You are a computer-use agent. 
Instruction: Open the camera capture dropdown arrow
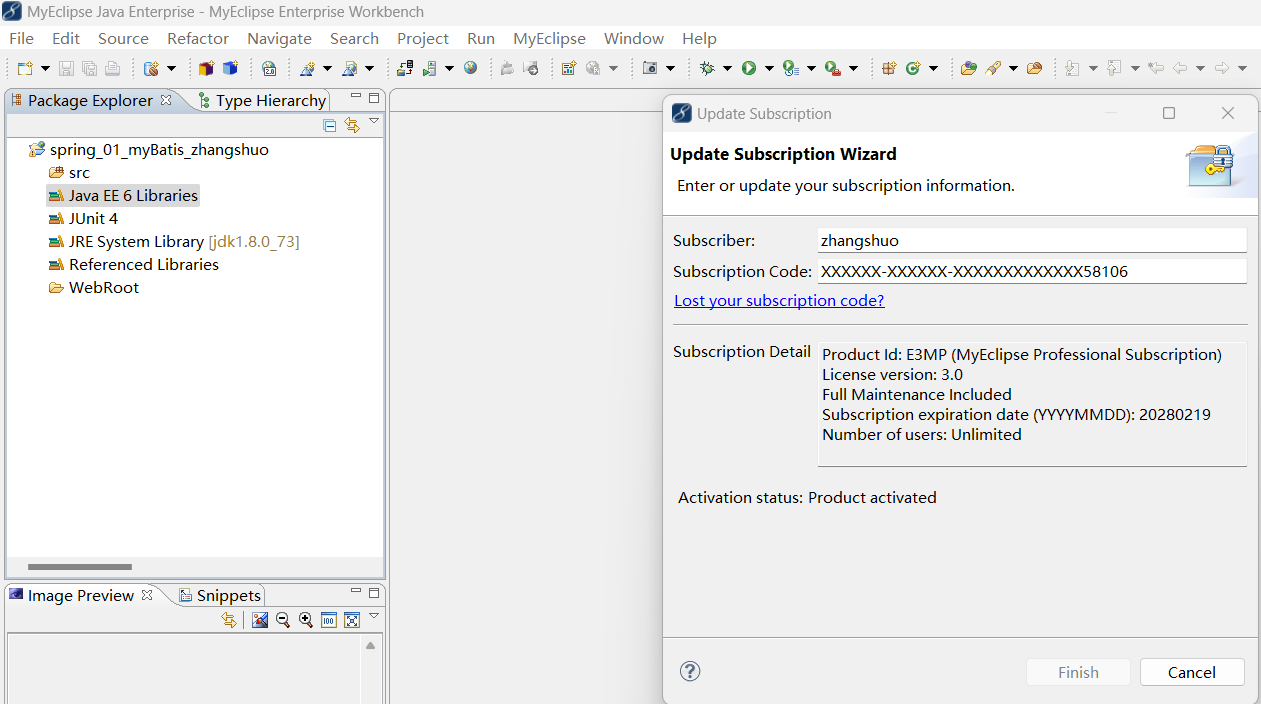[x=670, y=69]
